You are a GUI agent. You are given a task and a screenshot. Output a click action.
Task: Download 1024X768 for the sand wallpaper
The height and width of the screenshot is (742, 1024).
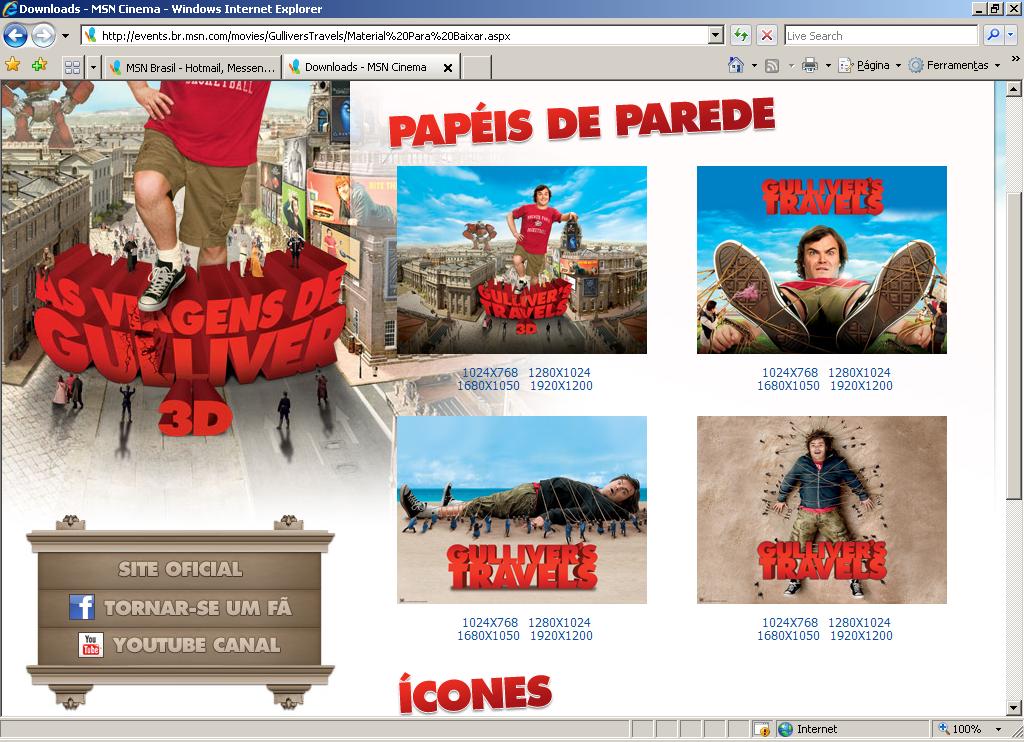coord(790,622)
